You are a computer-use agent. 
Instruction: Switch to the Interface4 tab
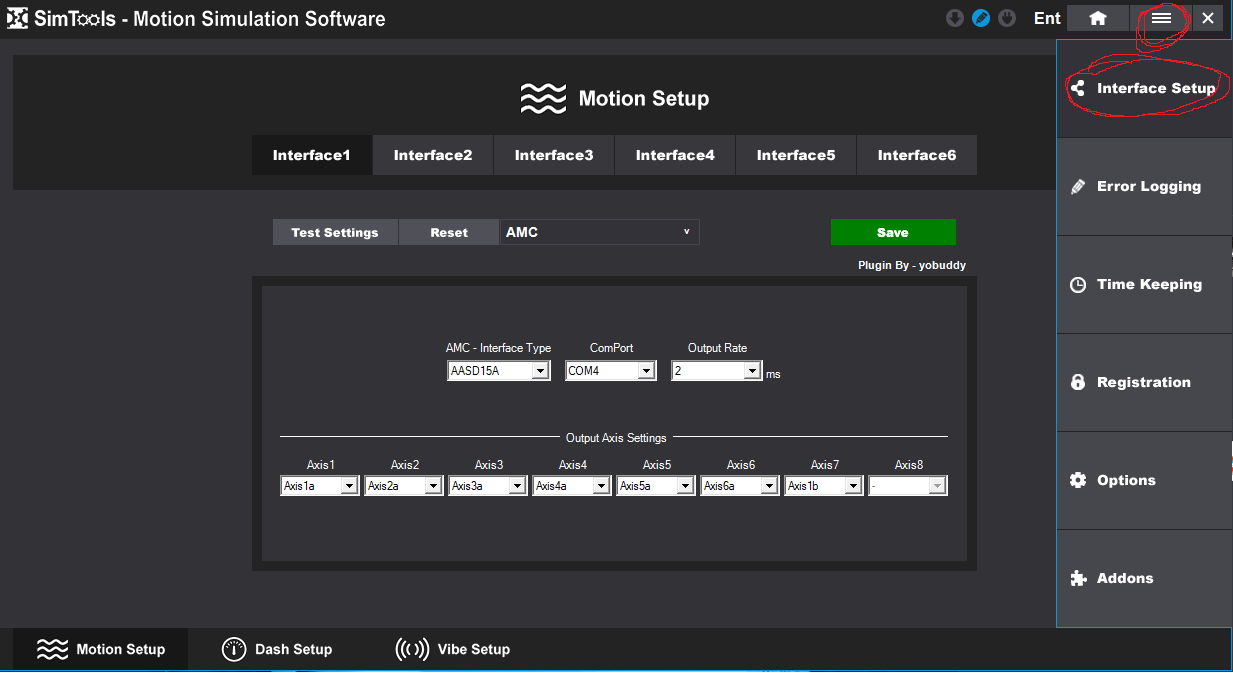coord(675,155)
